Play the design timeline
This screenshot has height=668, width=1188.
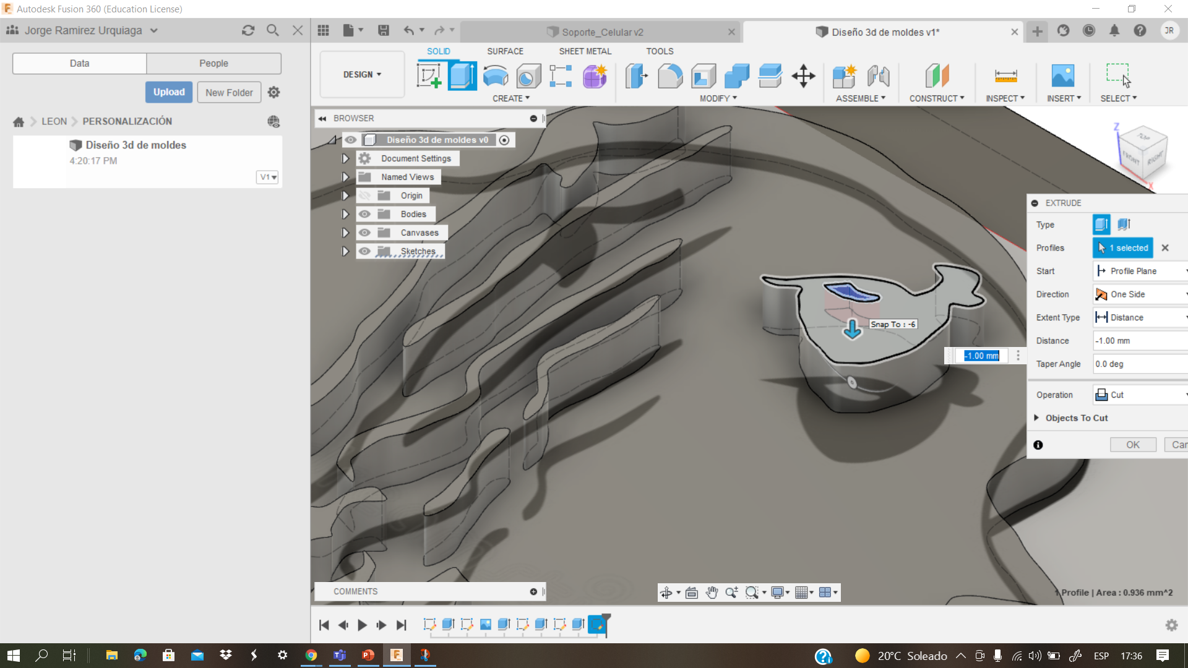362,625
